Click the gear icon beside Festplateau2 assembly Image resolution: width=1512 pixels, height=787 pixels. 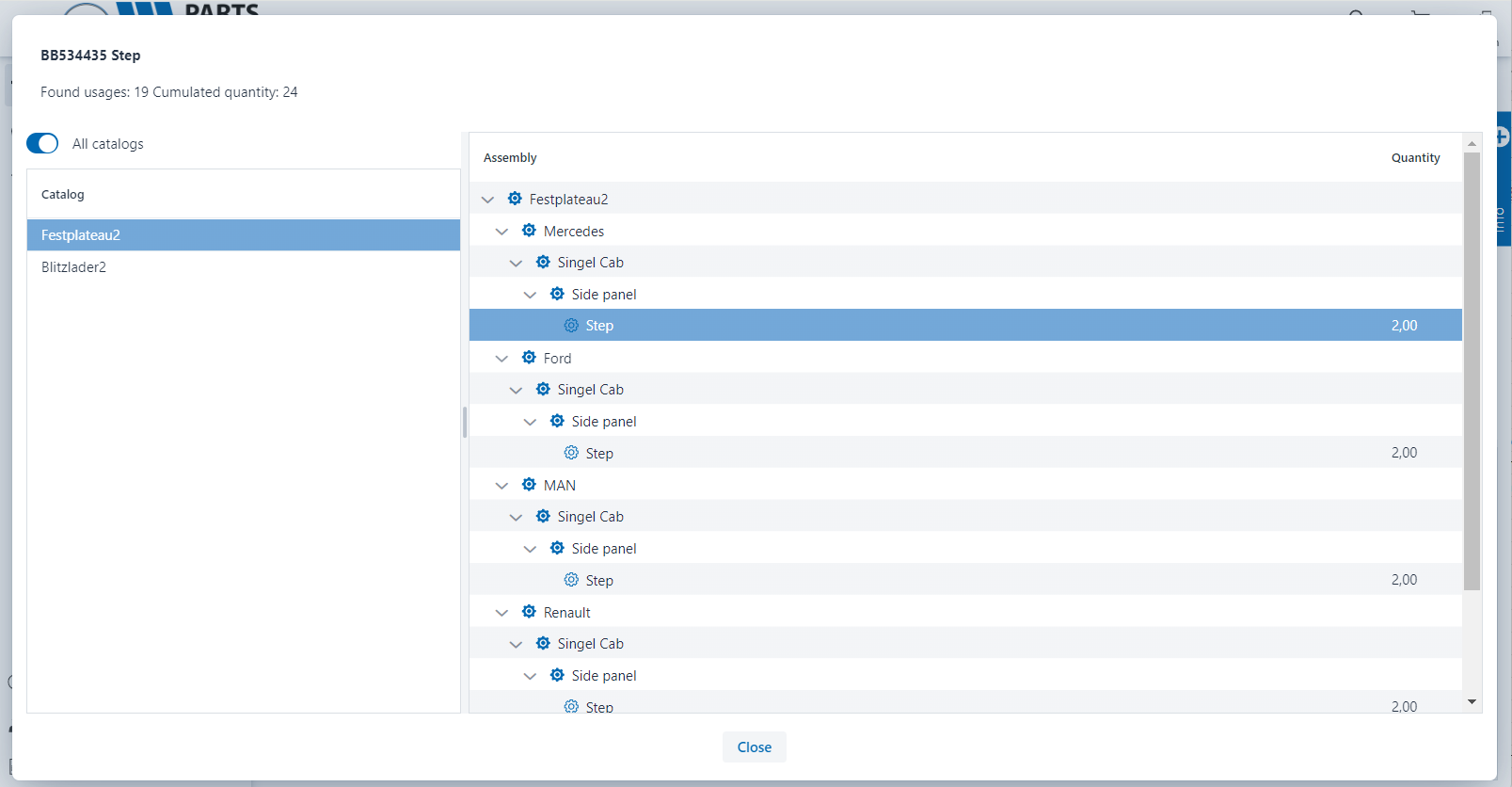point(515,199)
